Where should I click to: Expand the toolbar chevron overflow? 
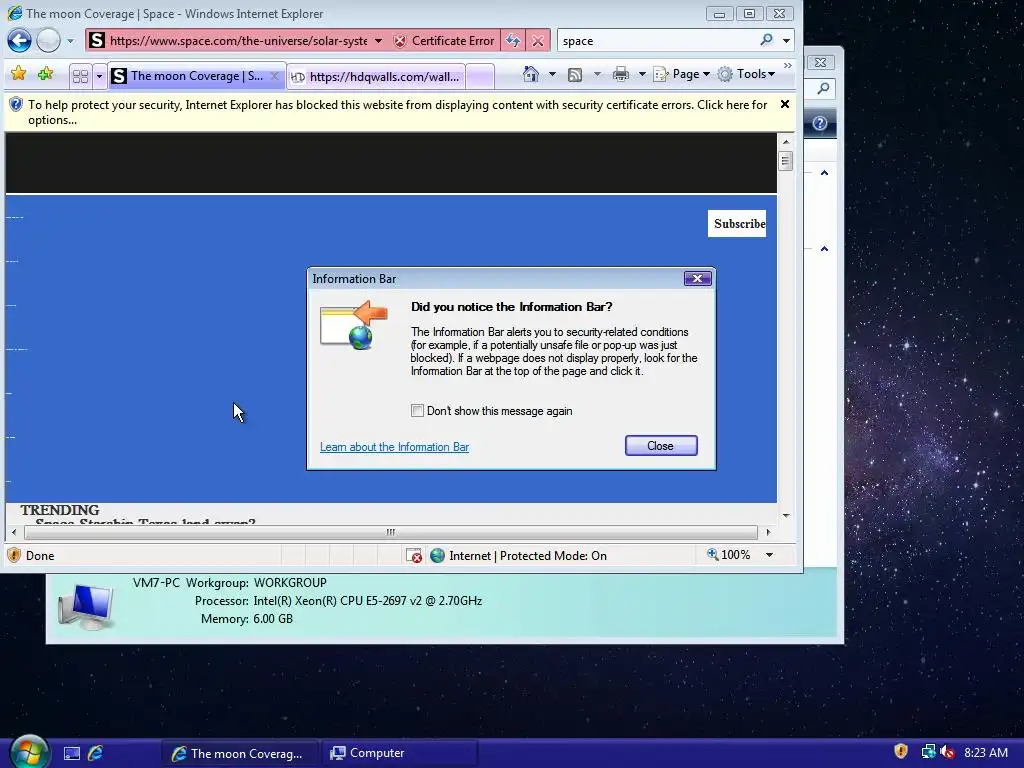coord(788,66)
